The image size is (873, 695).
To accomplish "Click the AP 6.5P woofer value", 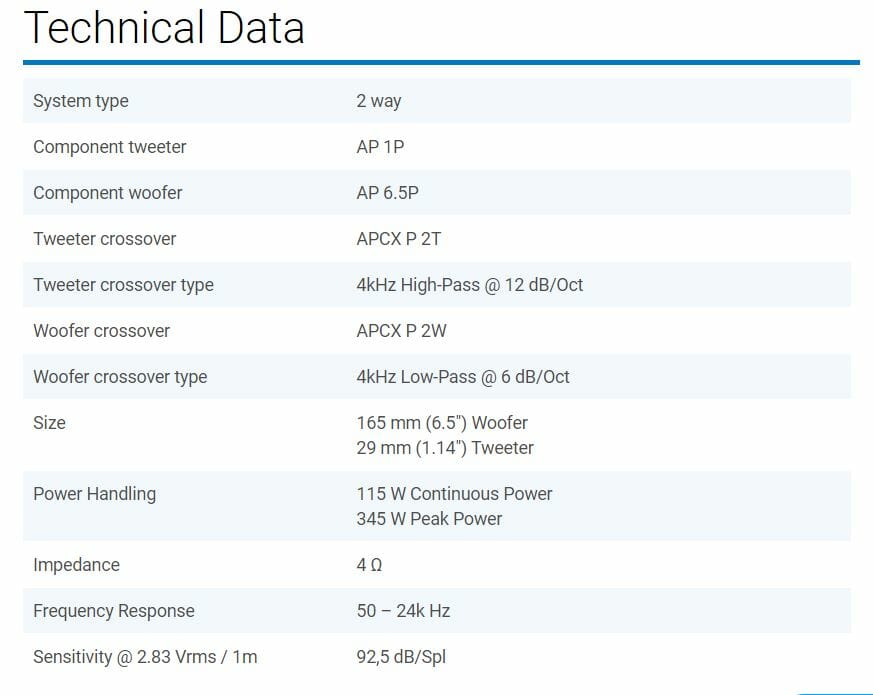I will point(387,193).
